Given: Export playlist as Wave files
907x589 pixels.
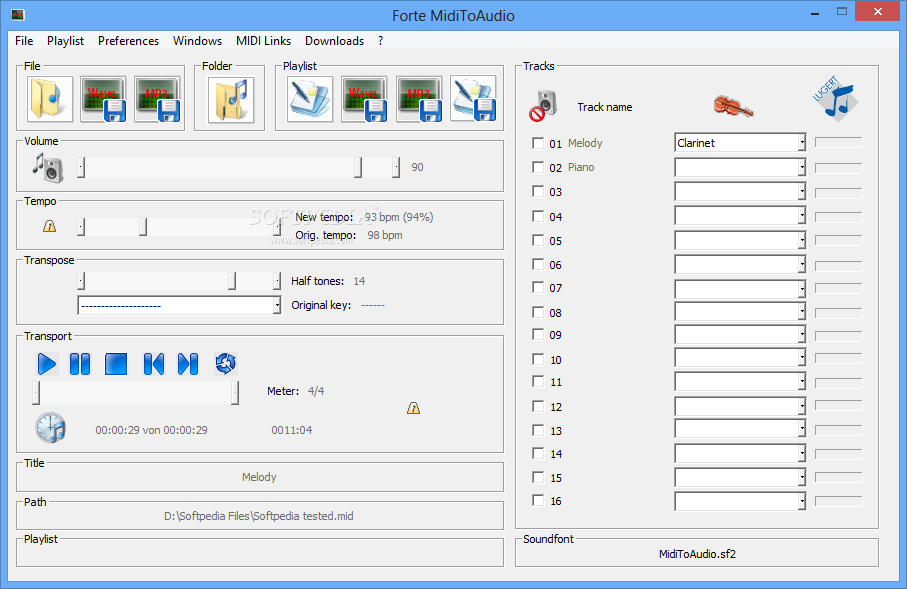Looking at the screenshot, I should [364, 99].
